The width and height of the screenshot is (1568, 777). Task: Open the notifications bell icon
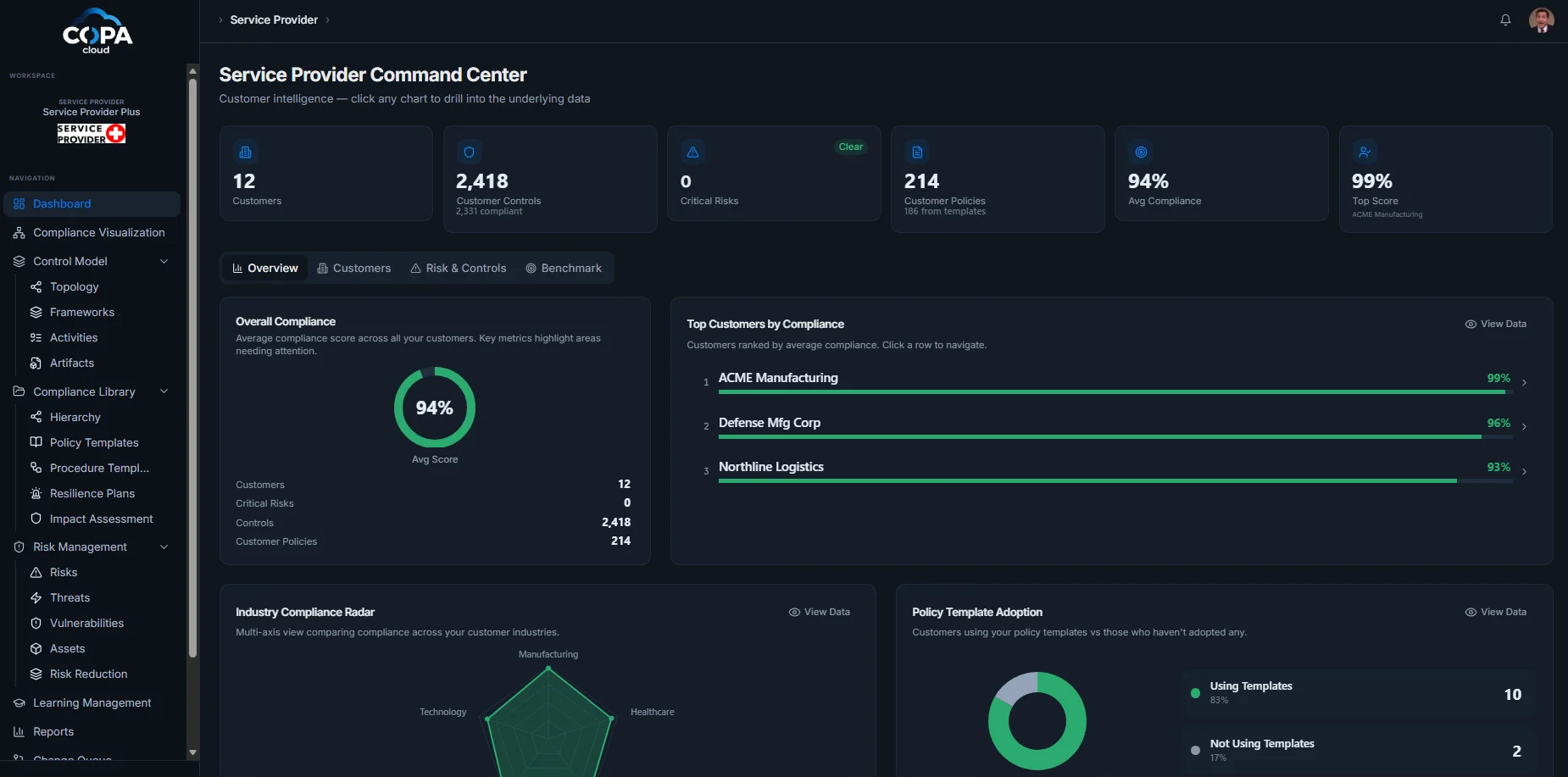click(x=1505, y=19)
